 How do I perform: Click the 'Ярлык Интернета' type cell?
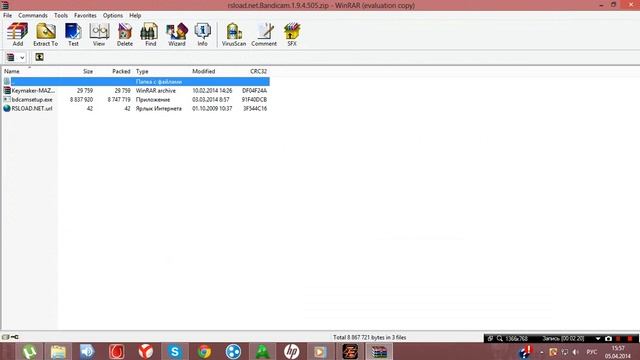(x=158, y=109)
